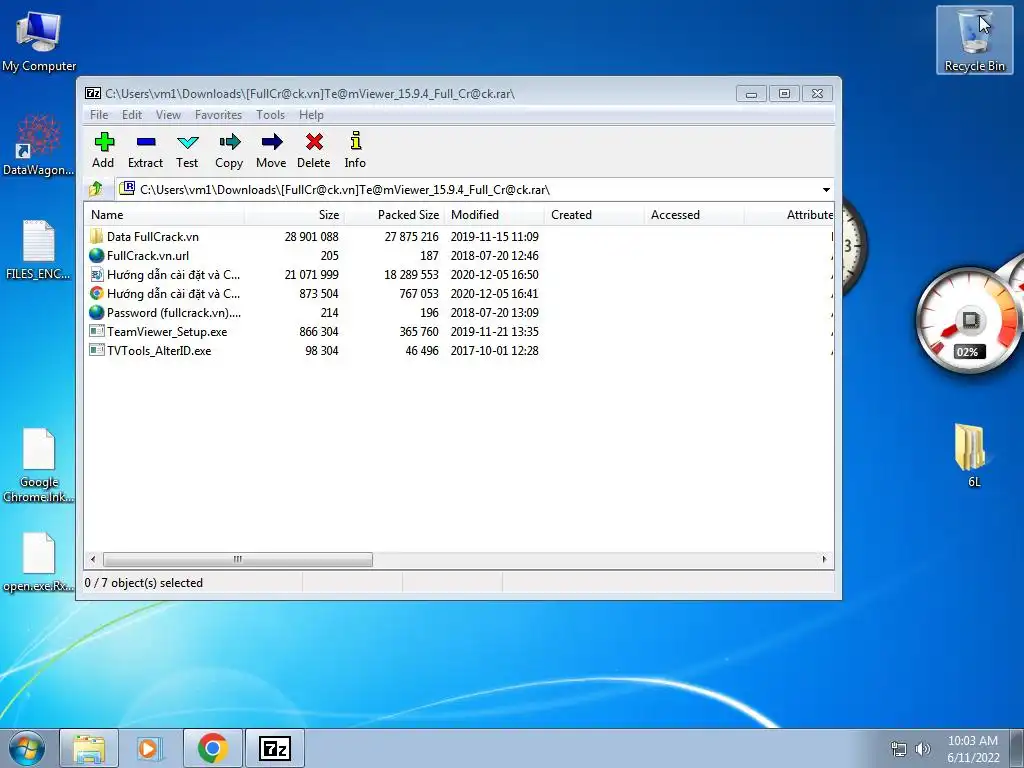
Task: Select the TVTools_AlterID.exe file icon
Action: click(x=97, y=350)
